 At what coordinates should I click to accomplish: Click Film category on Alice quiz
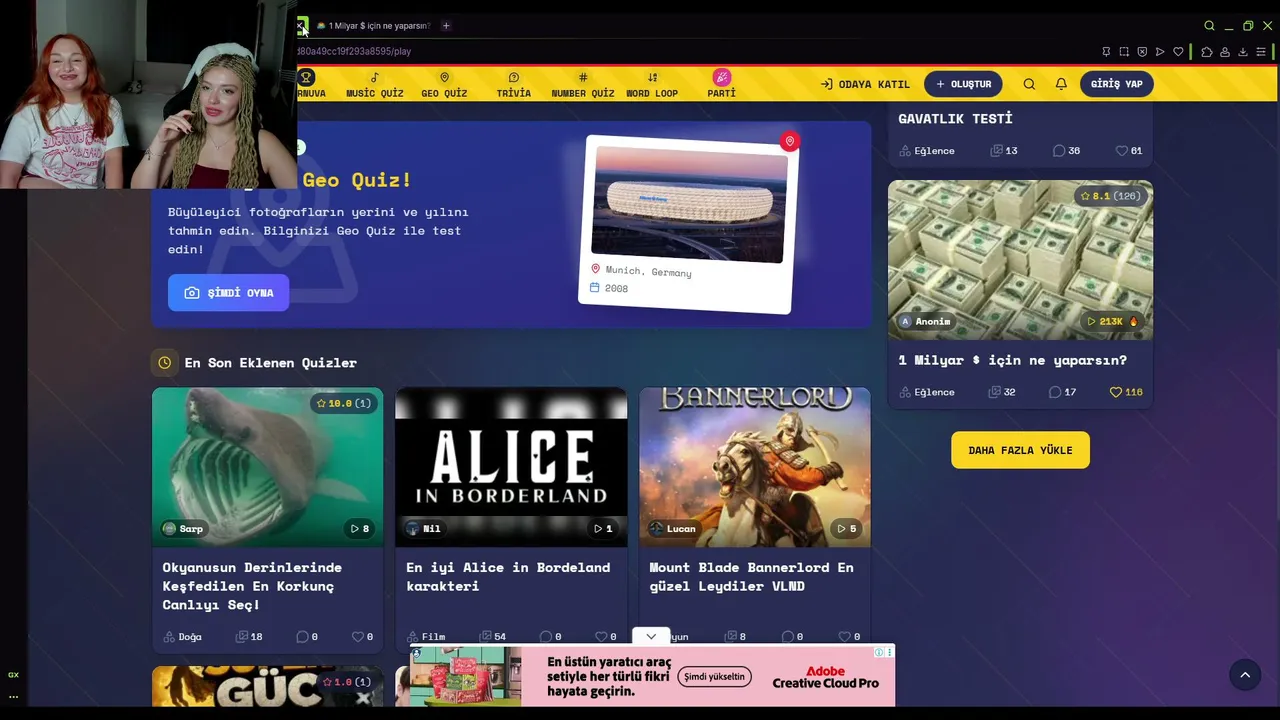[x=426, y=637]
